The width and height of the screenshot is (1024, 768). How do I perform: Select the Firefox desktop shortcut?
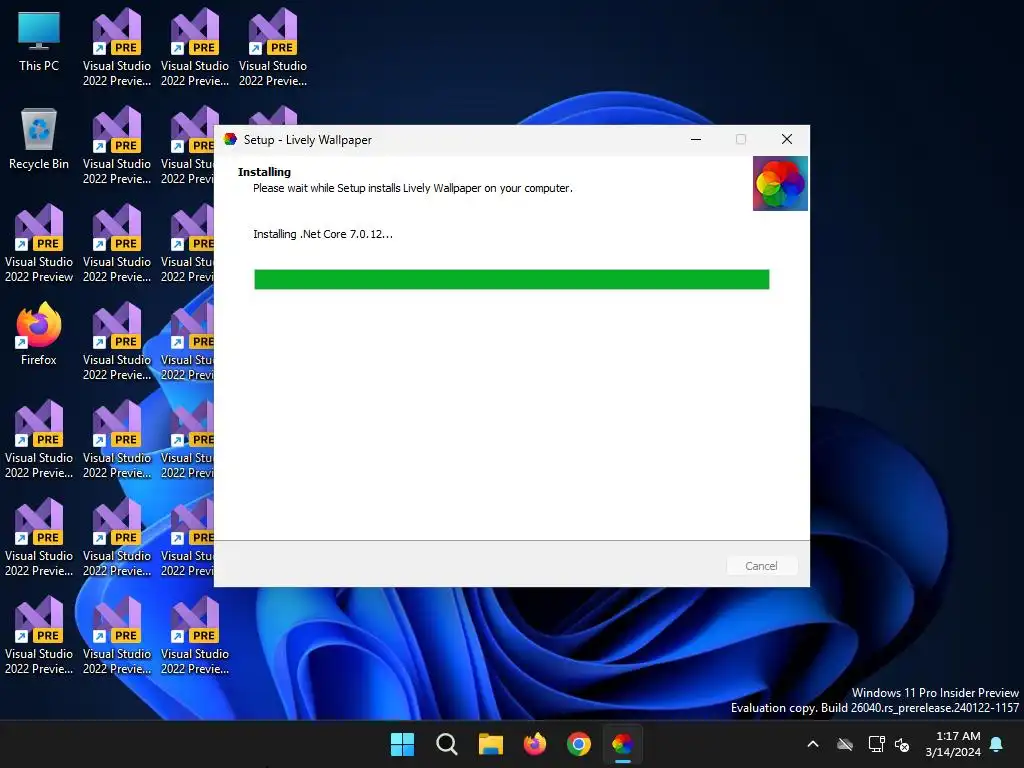(x=39, y=334)
